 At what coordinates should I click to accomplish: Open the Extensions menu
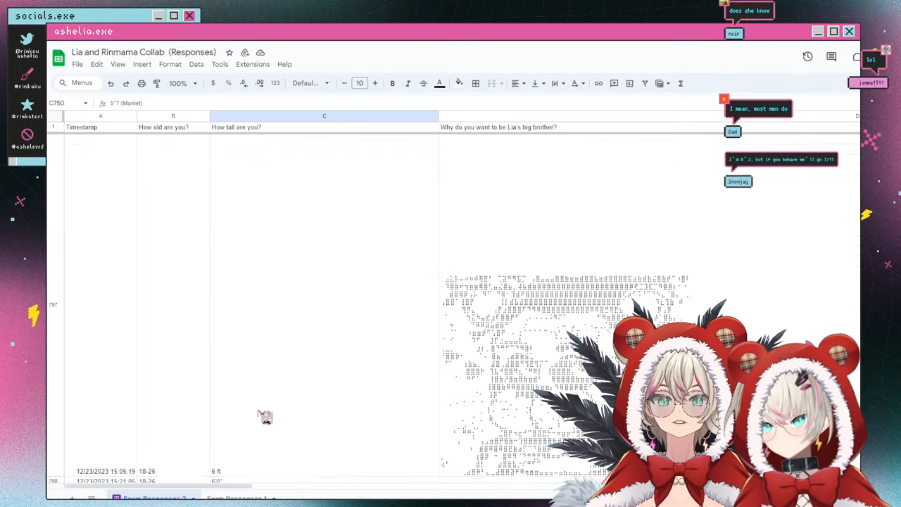click(252, 64)
